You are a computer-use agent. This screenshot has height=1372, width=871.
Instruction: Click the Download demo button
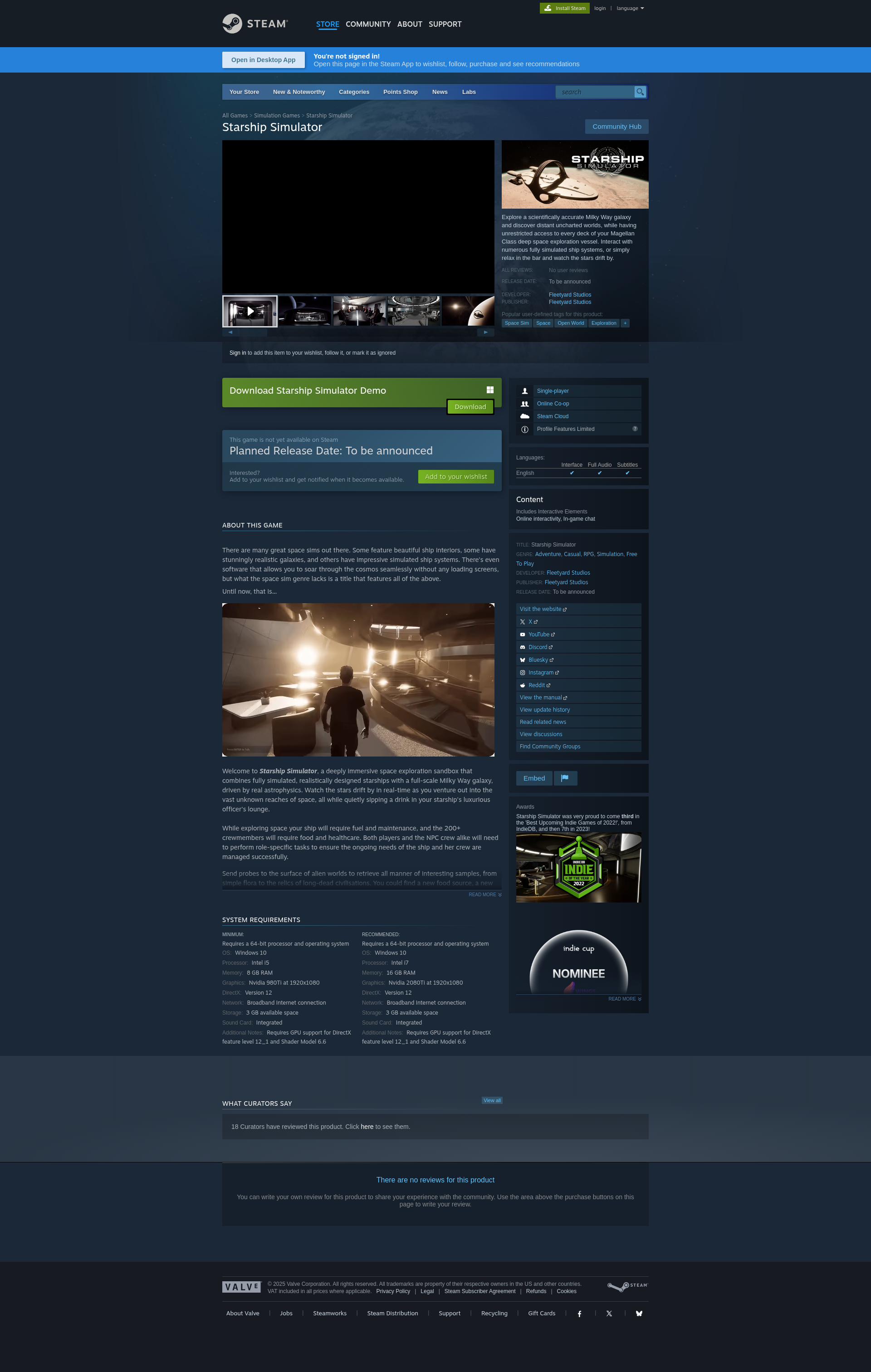(x=470, y=407)
